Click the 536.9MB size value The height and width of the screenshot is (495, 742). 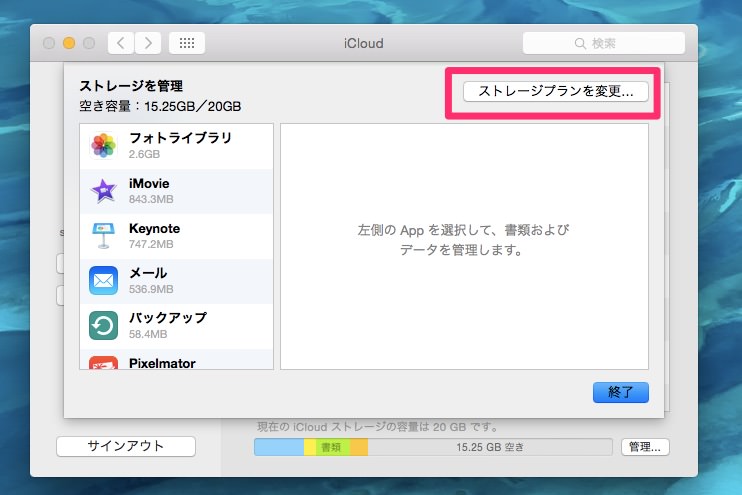[x=151, y=289]
